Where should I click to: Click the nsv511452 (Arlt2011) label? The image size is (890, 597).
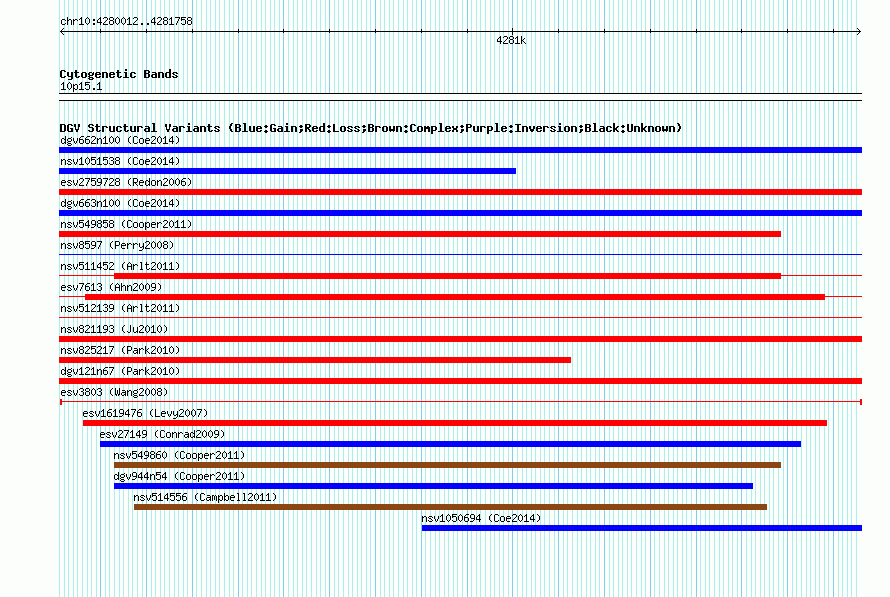tap(120, 266)
